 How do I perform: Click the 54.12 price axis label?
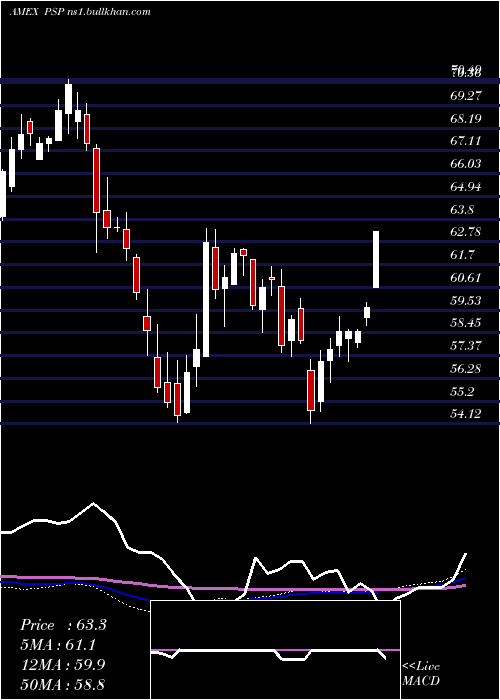coord(466,414)
